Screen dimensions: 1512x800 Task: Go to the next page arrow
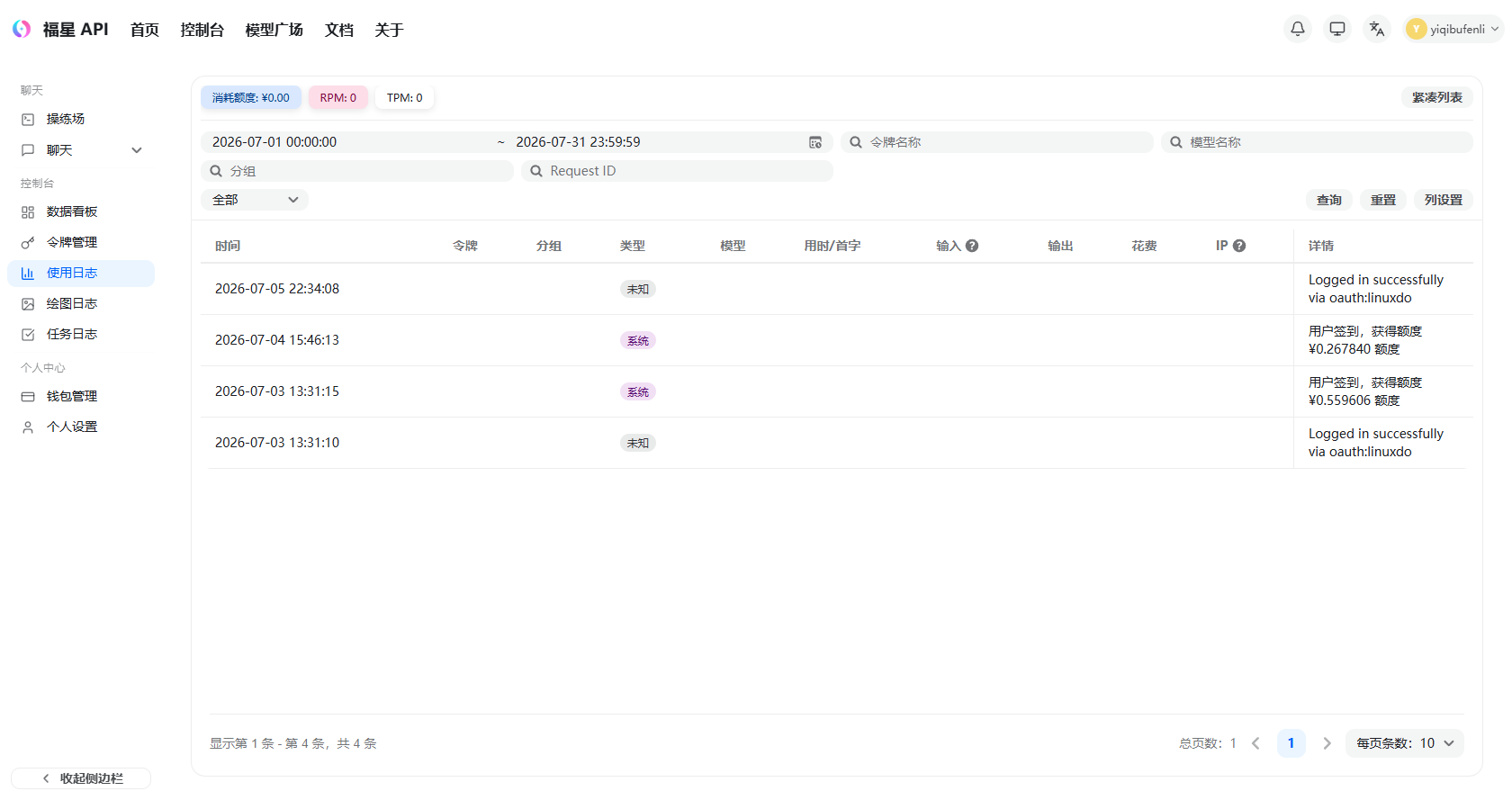1327,743
